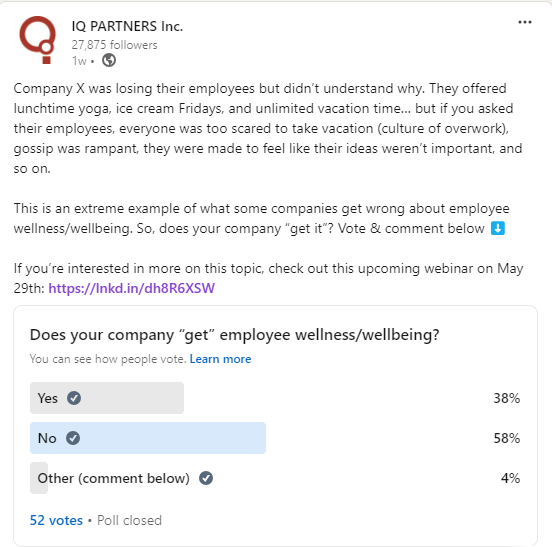Click the 4% result for Other

click(x=510, y=478)
